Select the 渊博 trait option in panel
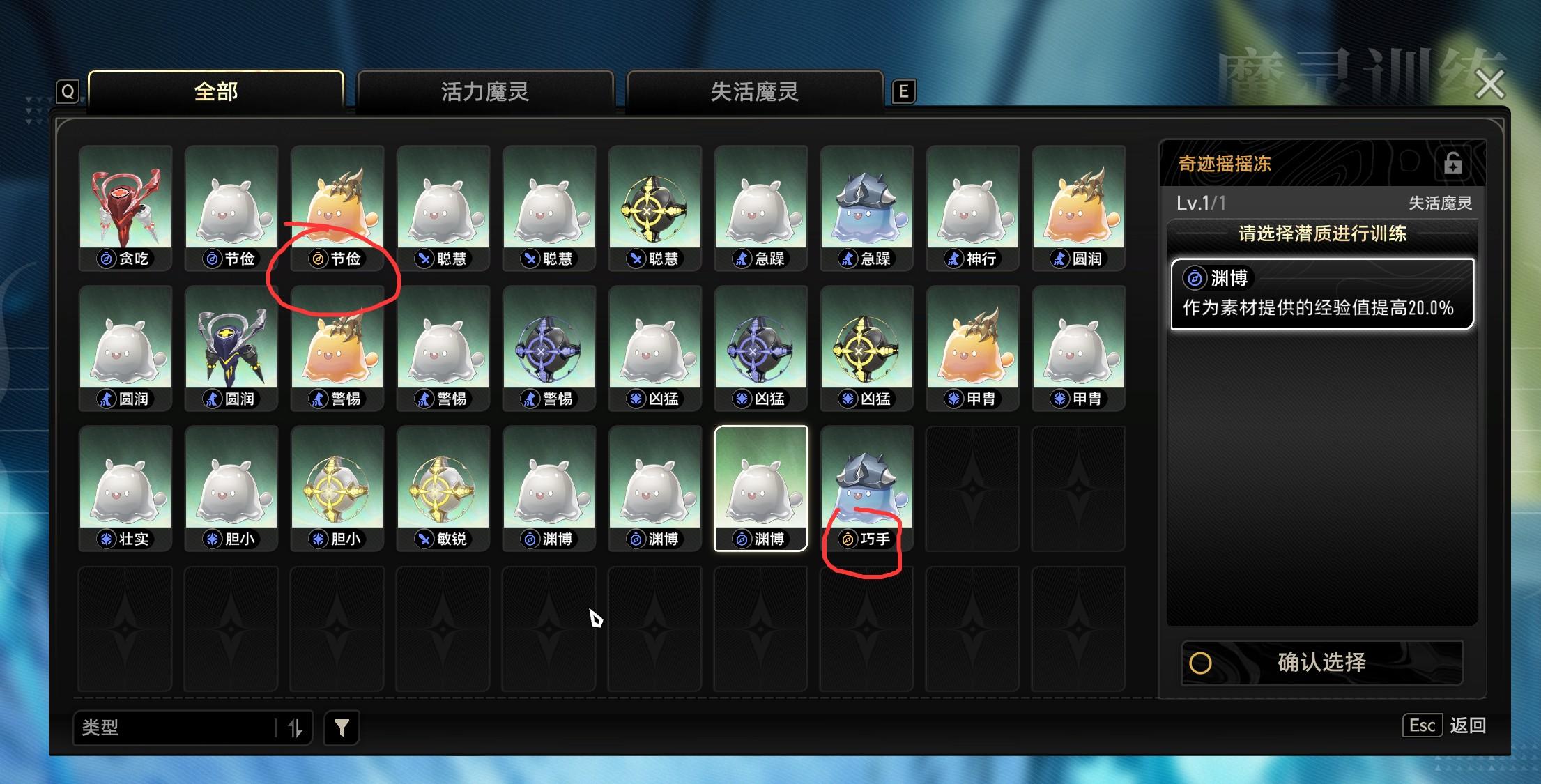The height and width of the screenshot is (784, 1541). click(1321, 293)
